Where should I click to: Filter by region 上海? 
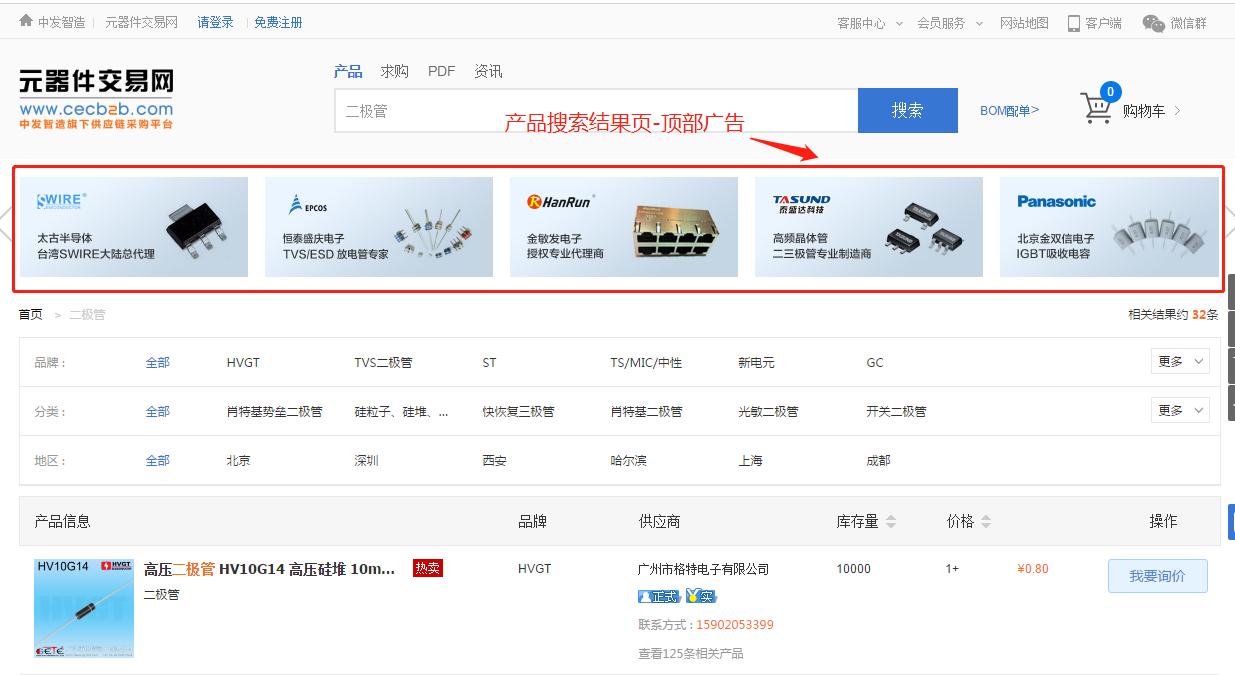click(750, 460)
